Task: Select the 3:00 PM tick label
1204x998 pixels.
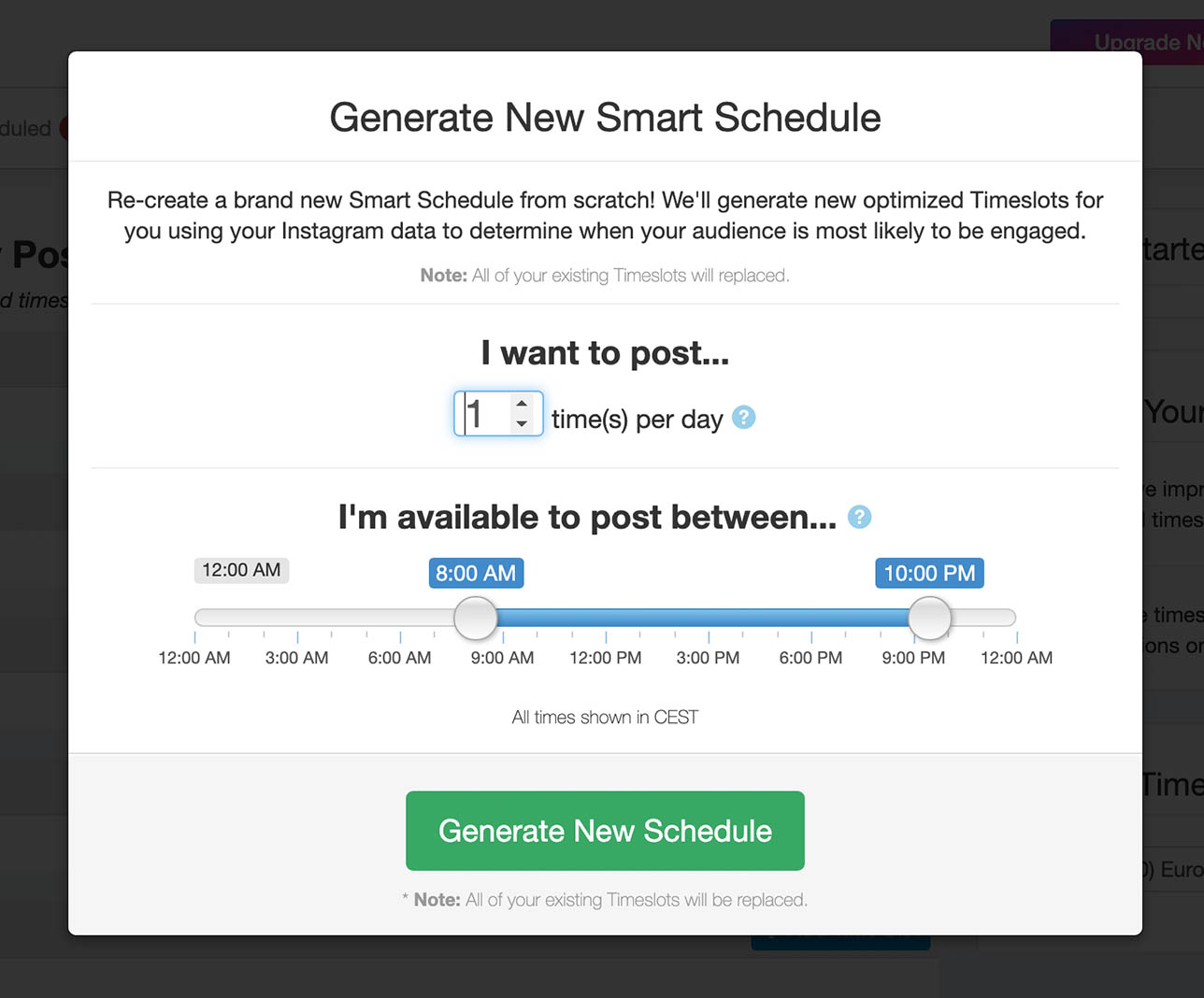Action: point(708,658)
